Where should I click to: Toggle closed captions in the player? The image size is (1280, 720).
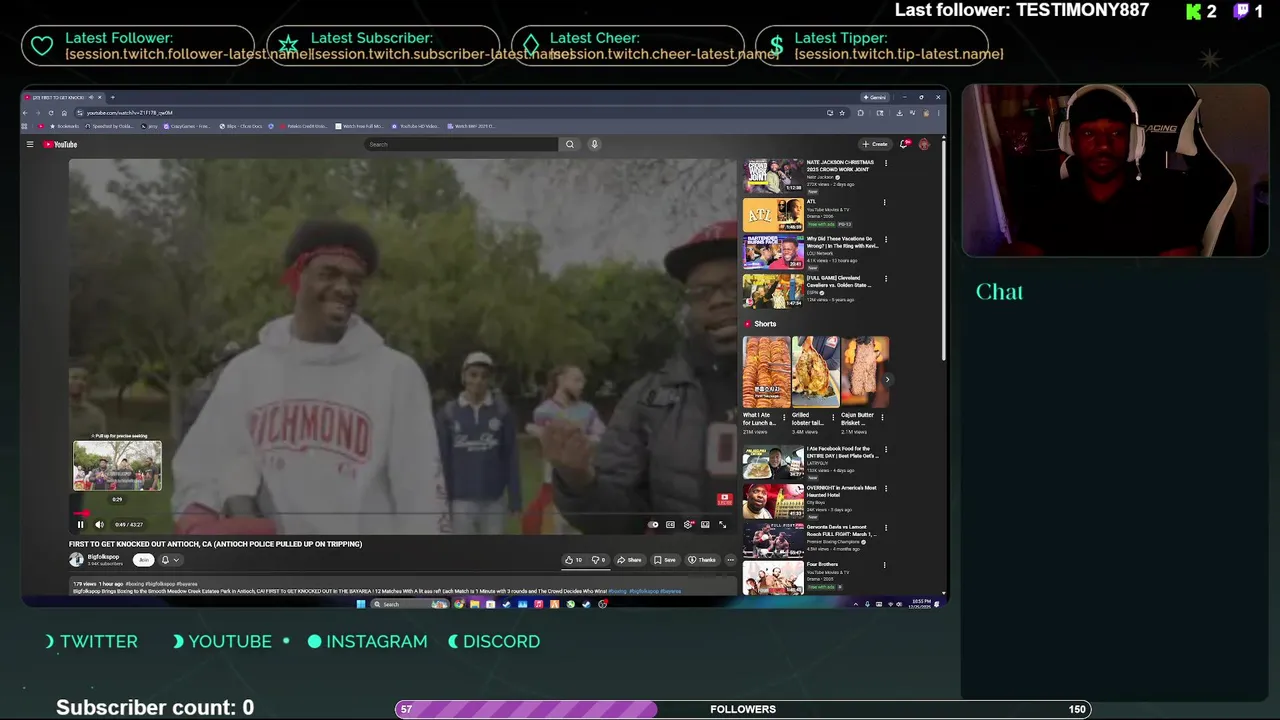(670, 524)
